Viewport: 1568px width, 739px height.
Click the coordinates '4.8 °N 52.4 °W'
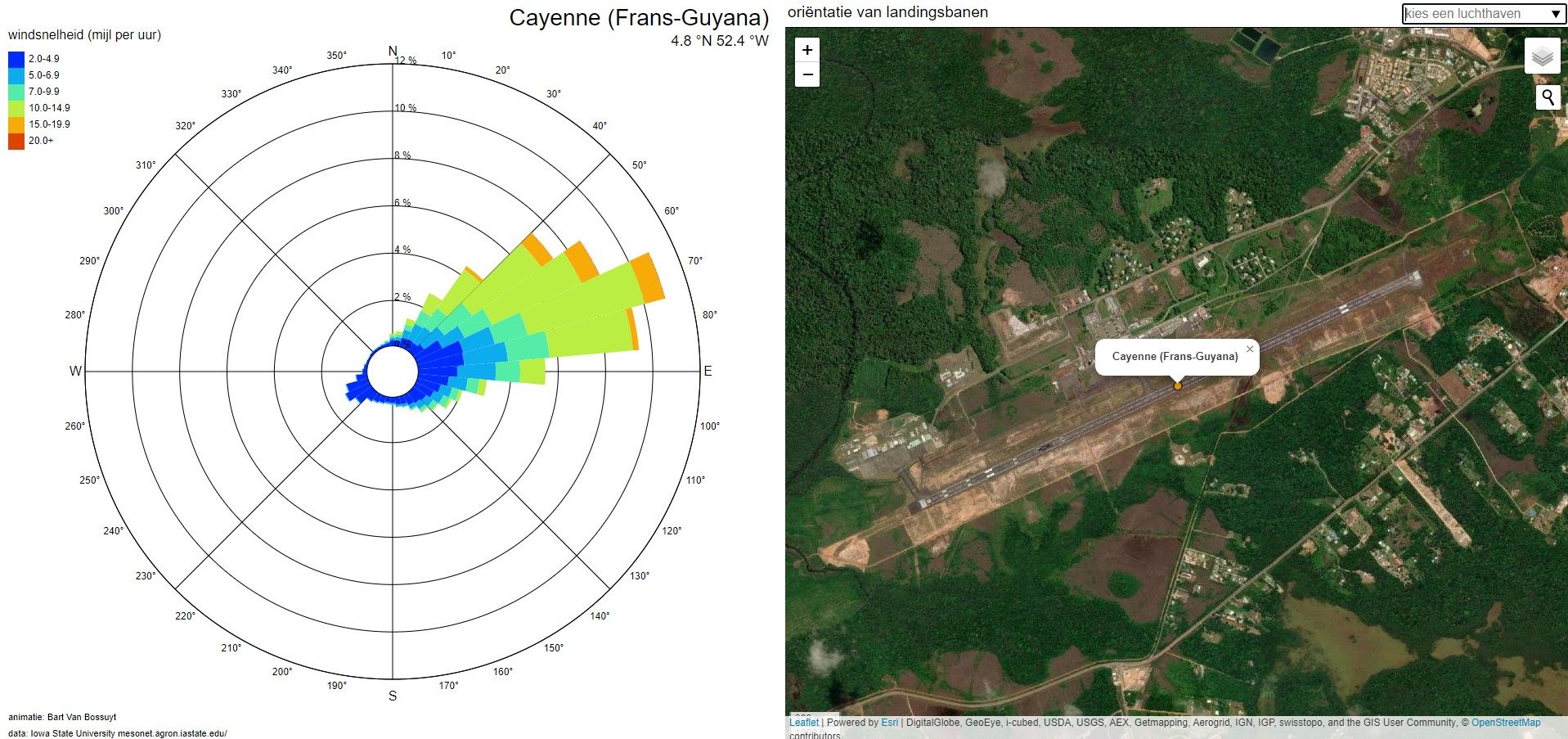point(720,41)
